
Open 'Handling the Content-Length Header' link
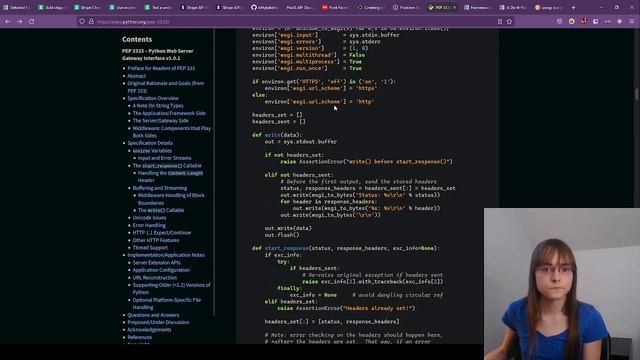170,177
